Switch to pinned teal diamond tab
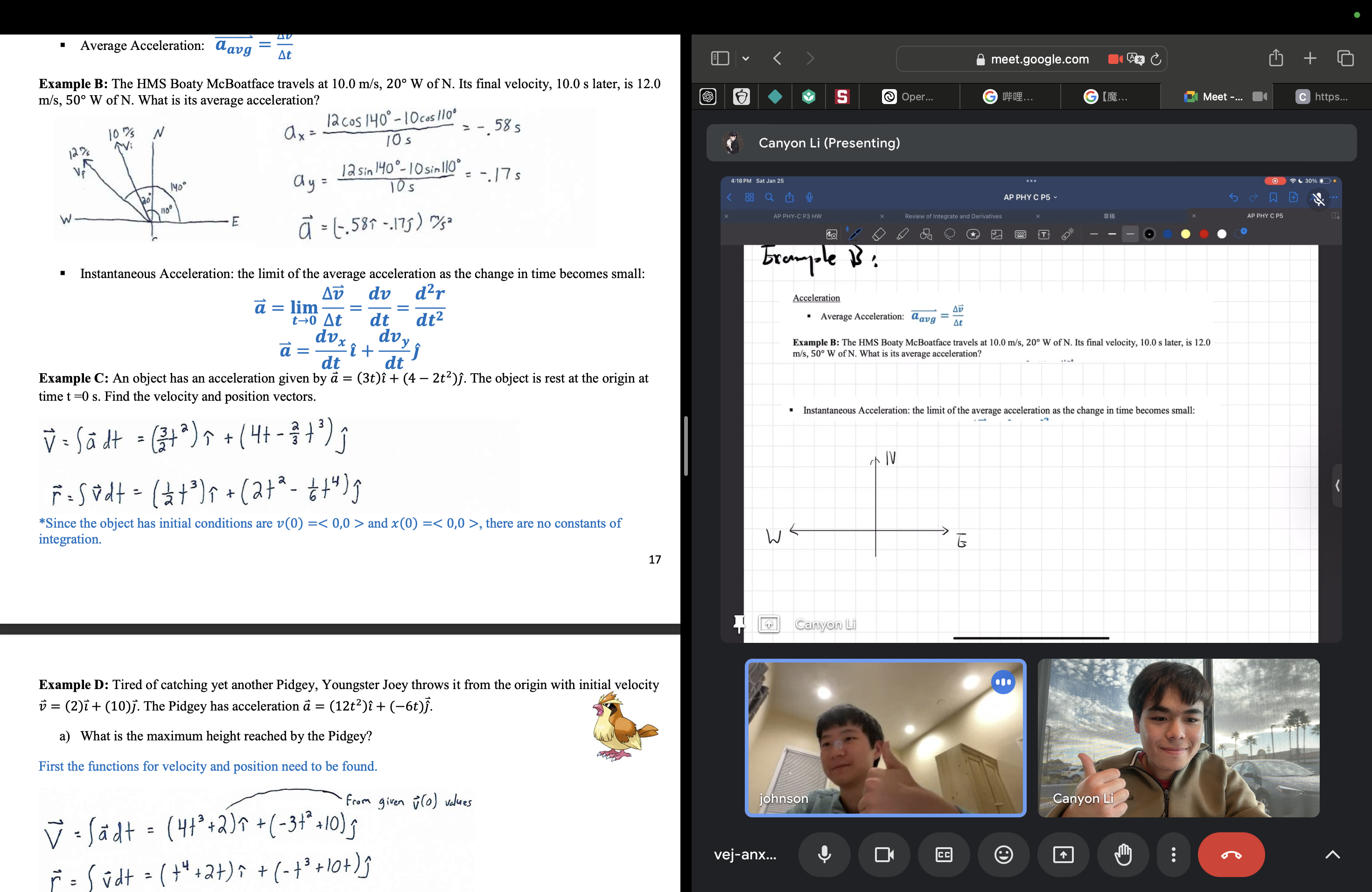This screenshot has height=892, width=1372. tap(775, 97)
